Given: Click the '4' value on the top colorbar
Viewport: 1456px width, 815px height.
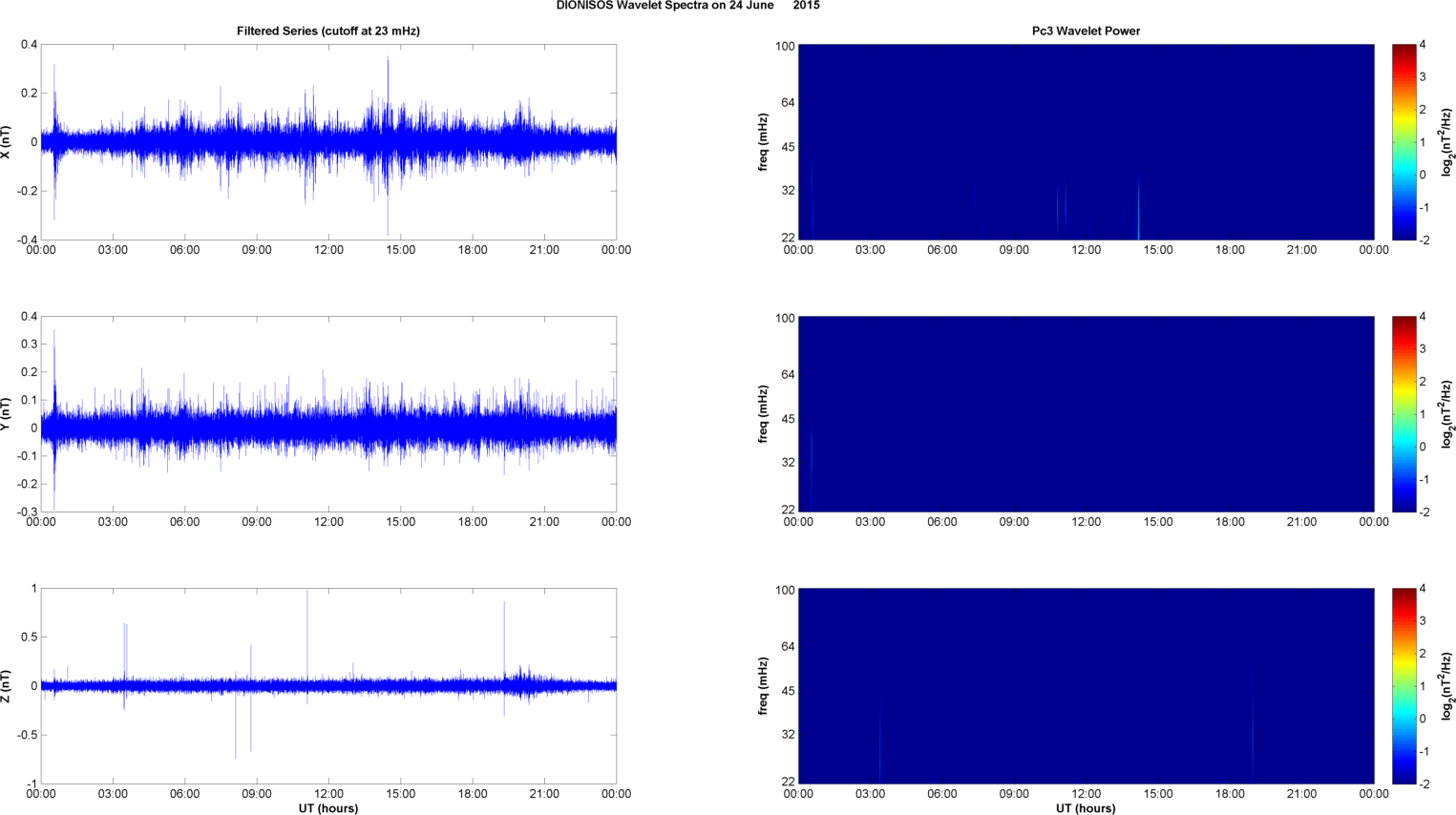Looking at the screenshot, I should pyautogui.click(x=1423, y=45).
